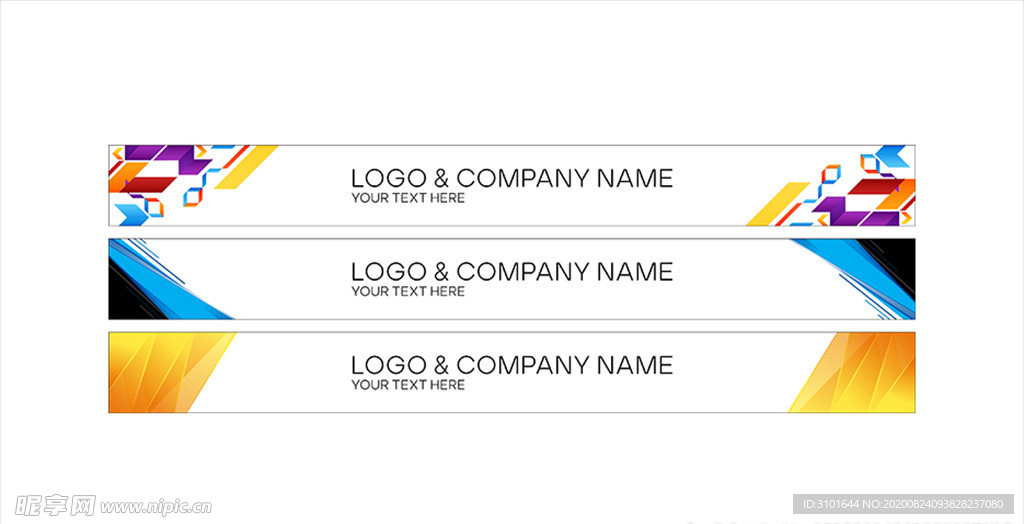Select the LOGO & COMPANY NAME title in the geometric banner

point(512,178)
